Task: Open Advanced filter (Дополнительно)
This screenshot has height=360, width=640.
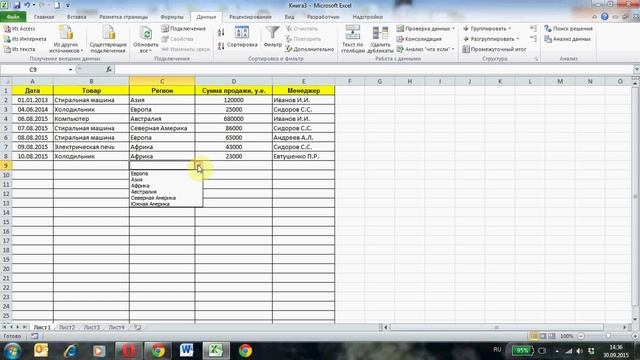Action: (310, 49)
